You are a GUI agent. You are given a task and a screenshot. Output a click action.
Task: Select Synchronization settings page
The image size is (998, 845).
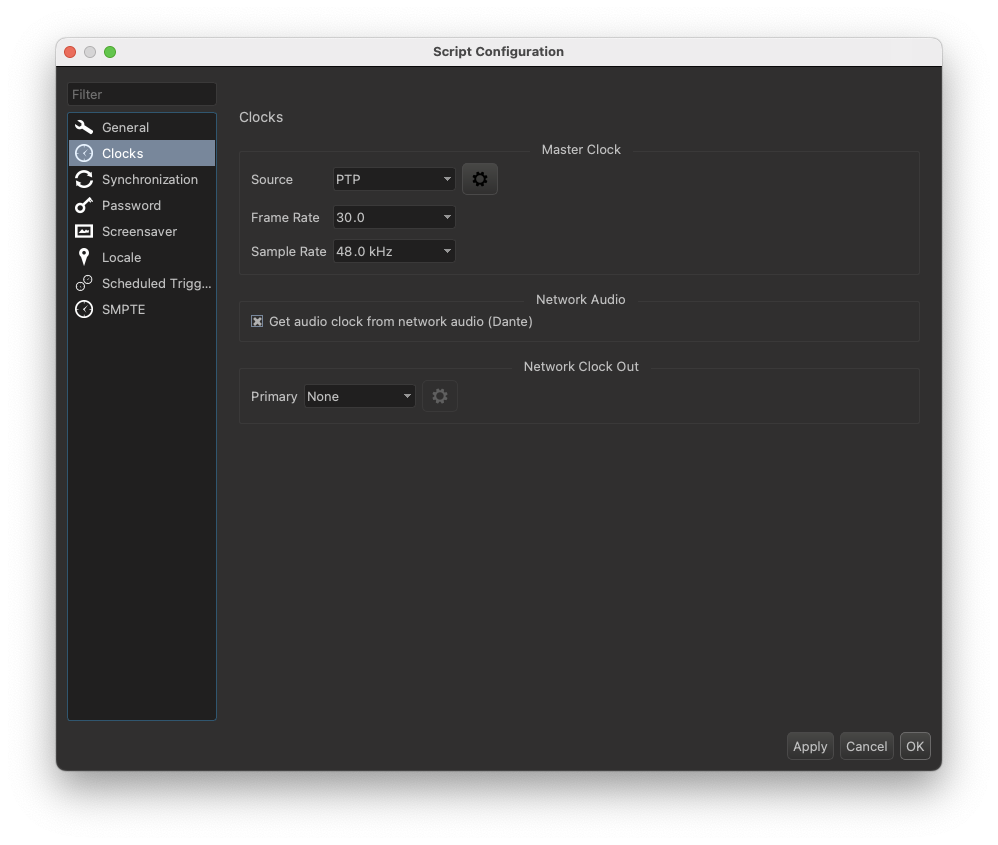142,179
